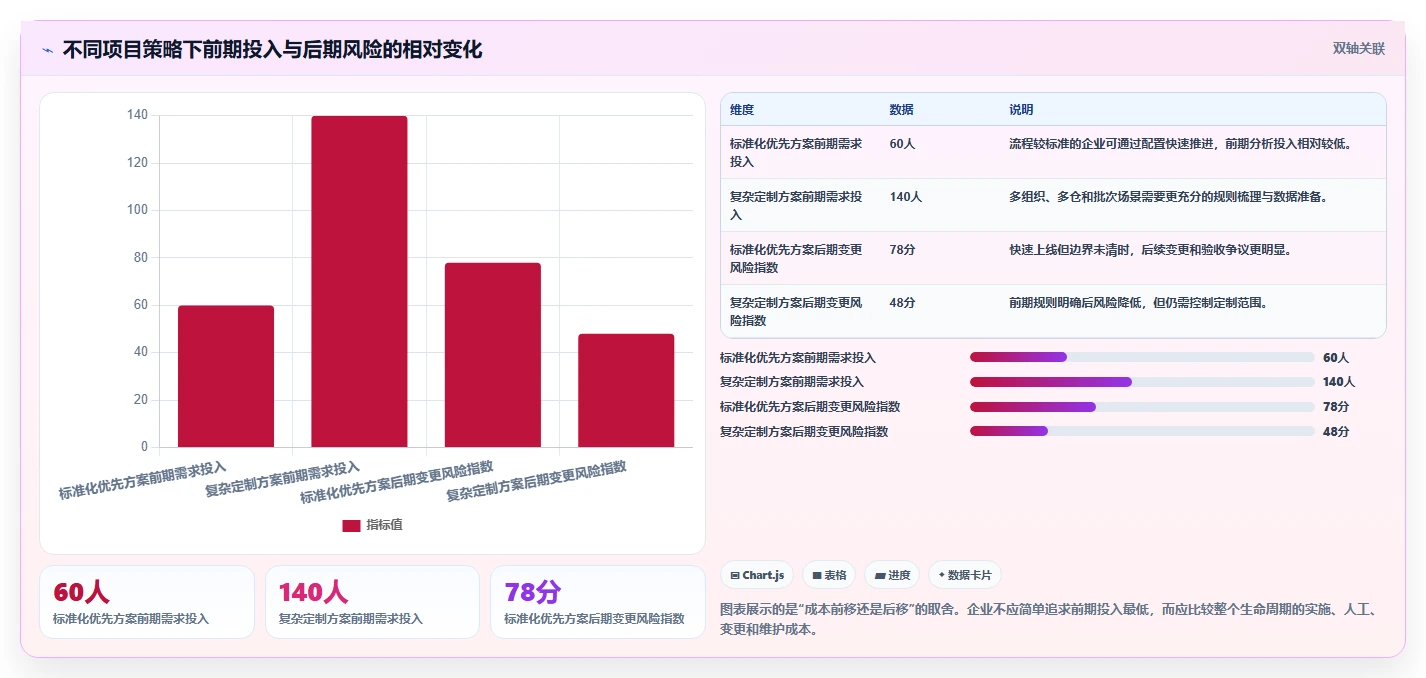Click the 78分 value in the table
The image size is (1426, 678).
click(x=902, y=250)
